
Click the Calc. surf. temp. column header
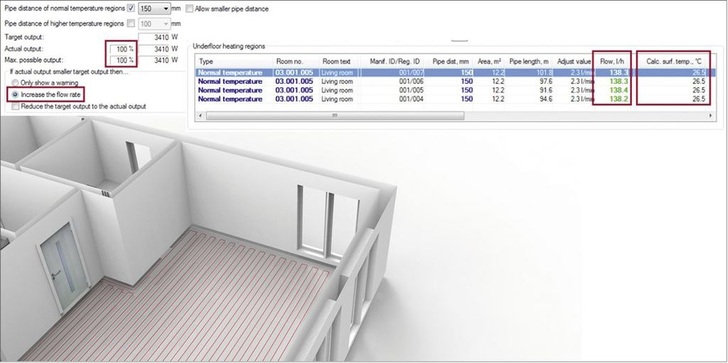(x=676, y=61)
